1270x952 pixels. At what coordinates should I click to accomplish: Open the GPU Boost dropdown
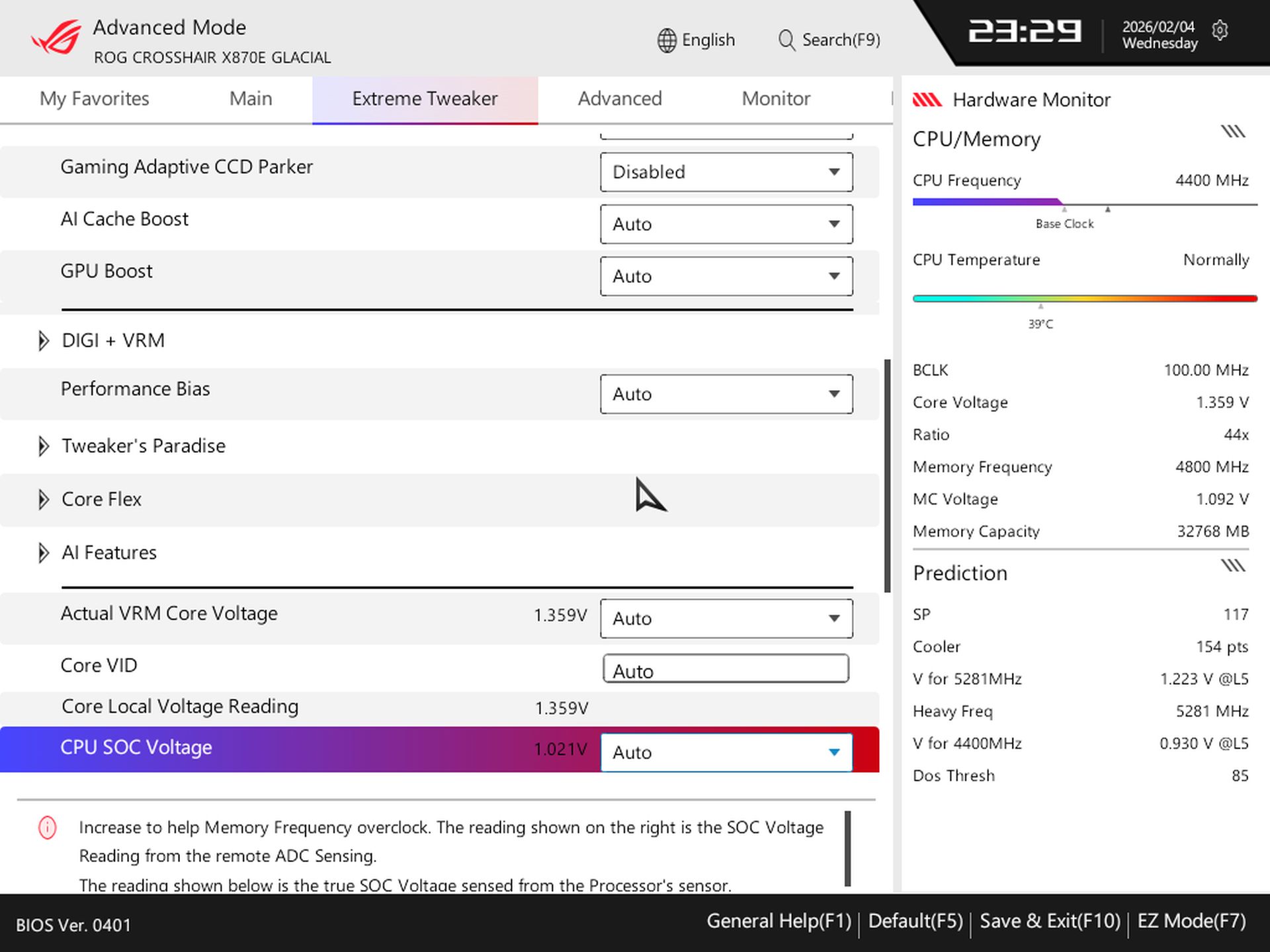click(726, 276)
